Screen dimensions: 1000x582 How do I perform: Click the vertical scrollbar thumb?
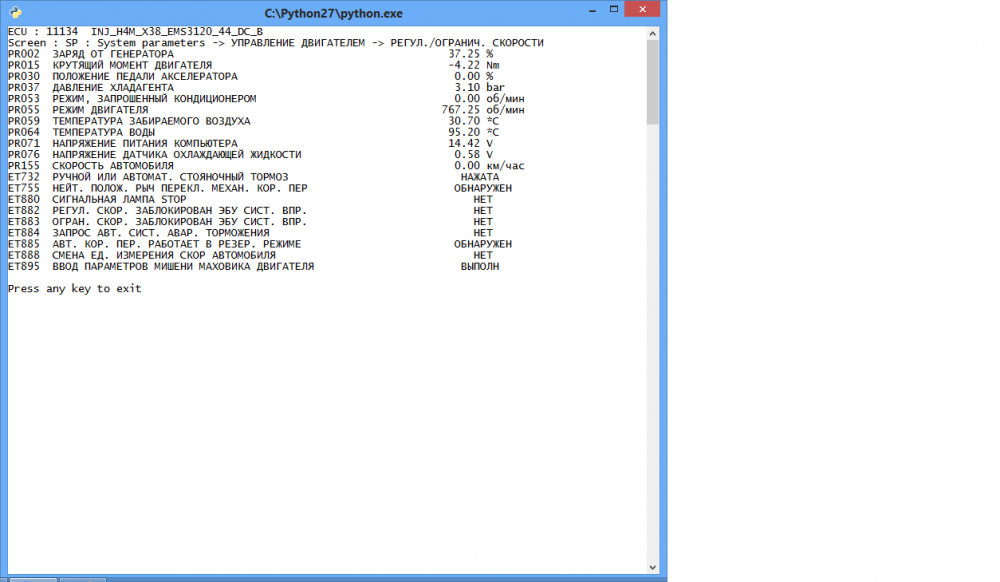coord(652,82)
